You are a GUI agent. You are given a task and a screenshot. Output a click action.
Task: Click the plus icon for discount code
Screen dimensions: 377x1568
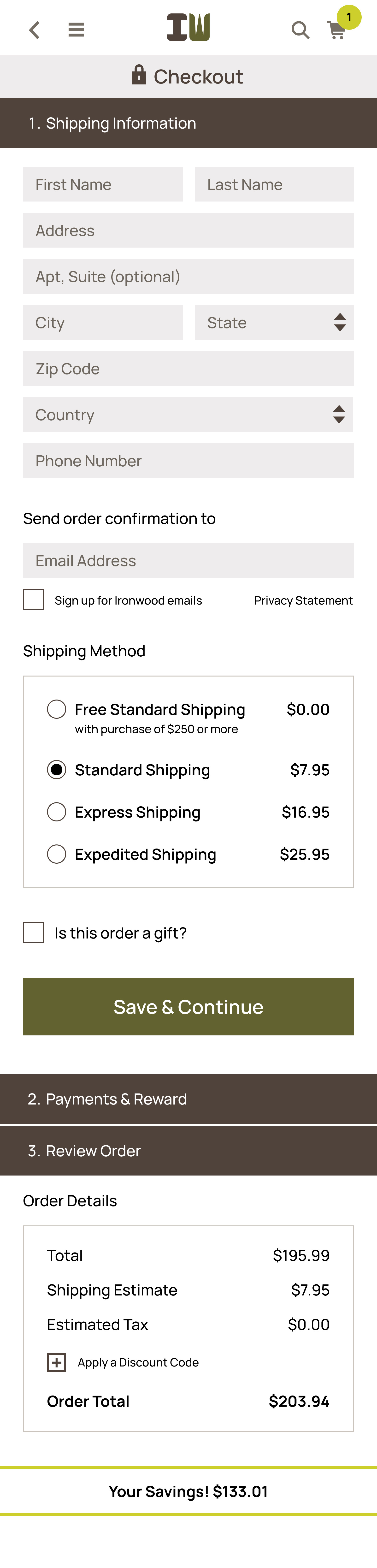click(57, 1362)
